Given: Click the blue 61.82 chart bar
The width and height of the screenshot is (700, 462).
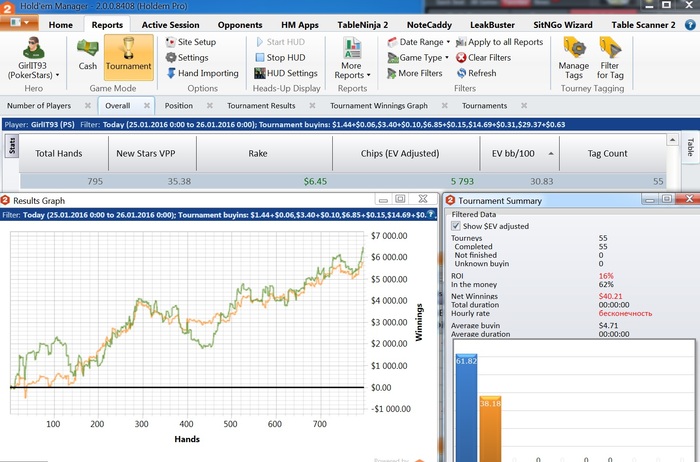Looking at the screenshot, I should click(x=466, y=408).
